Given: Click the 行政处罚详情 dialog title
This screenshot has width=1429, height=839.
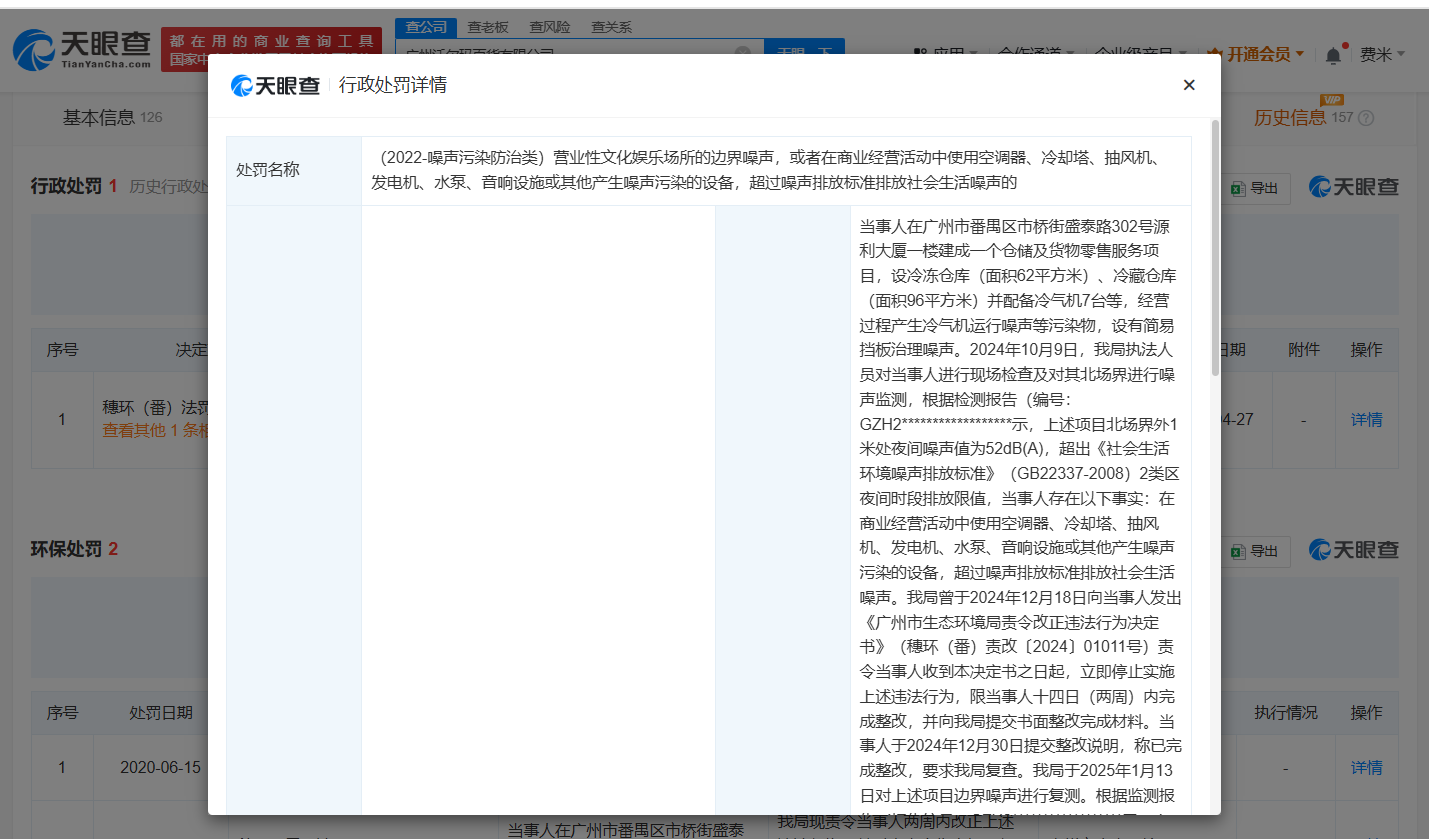Looking at the screenshot, I should coord(393,85).
